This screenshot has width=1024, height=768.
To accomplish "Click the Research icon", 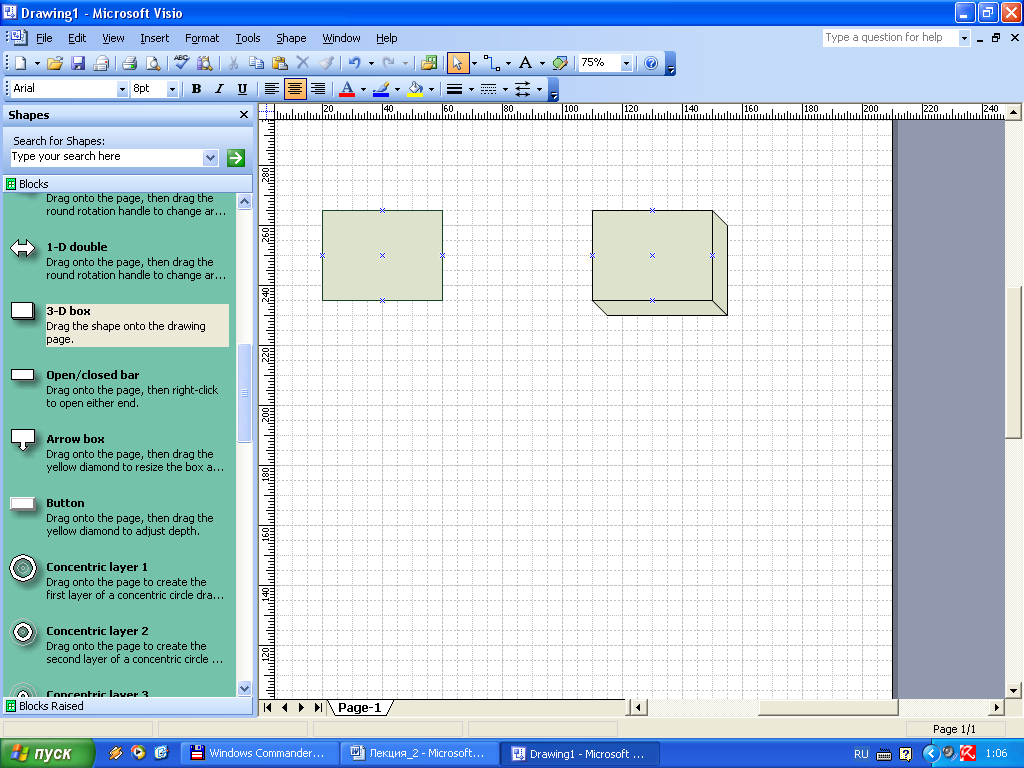I will point(204,63).
